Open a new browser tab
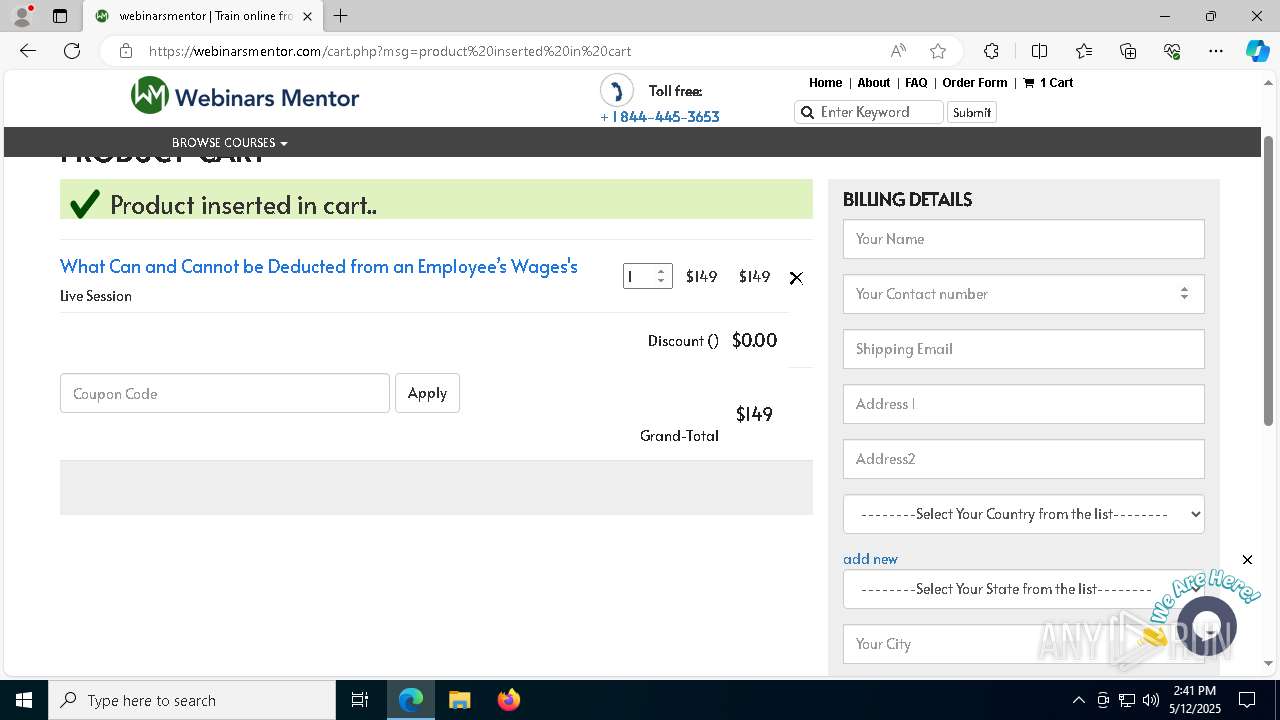This screenshot has height=720, width=1280. pyautogui.click(x=341, y=16)
